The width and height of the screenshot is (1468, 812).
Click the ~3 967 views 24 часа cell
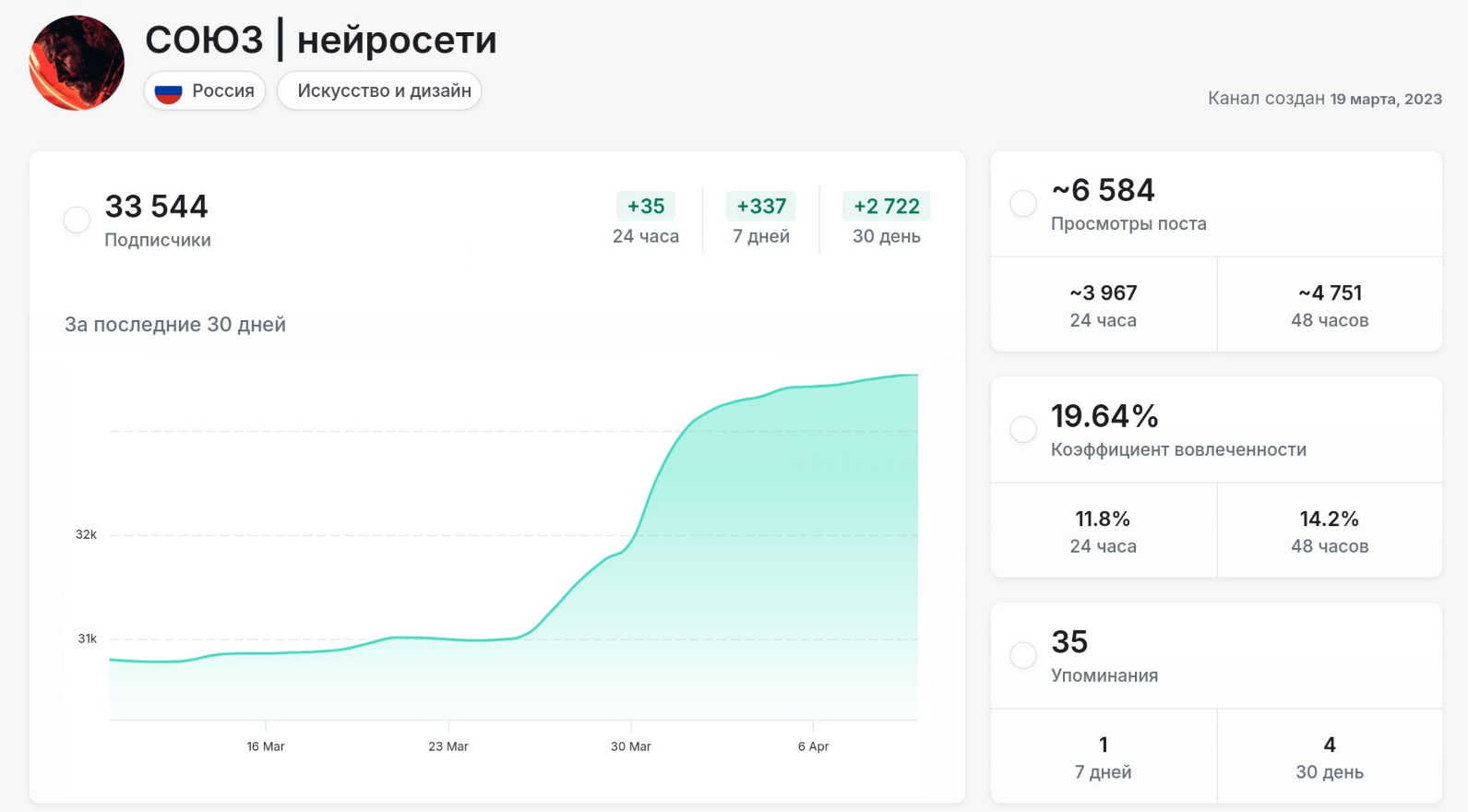coord(1104,304)
